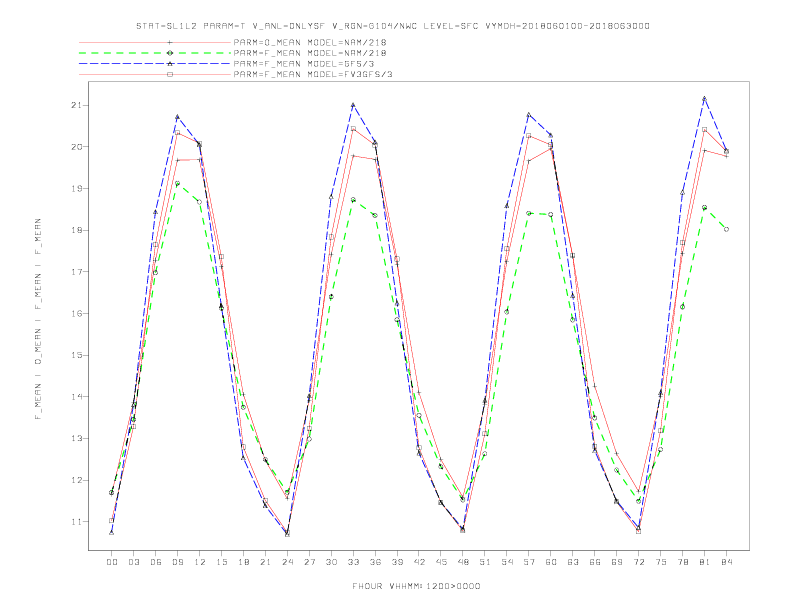Click x-axis forecast hour 66

pyautogui.click(x=595, y=562)
